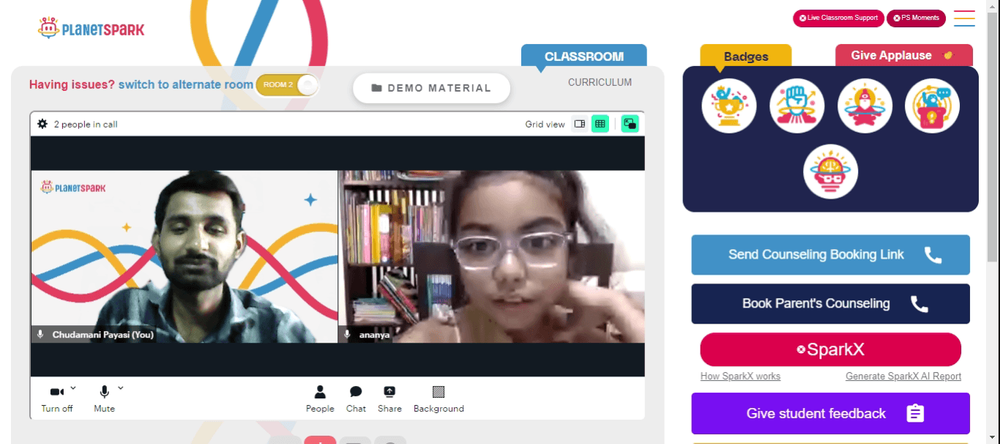Click the 'Grid view' label
1000x444 pixels.
545,124
